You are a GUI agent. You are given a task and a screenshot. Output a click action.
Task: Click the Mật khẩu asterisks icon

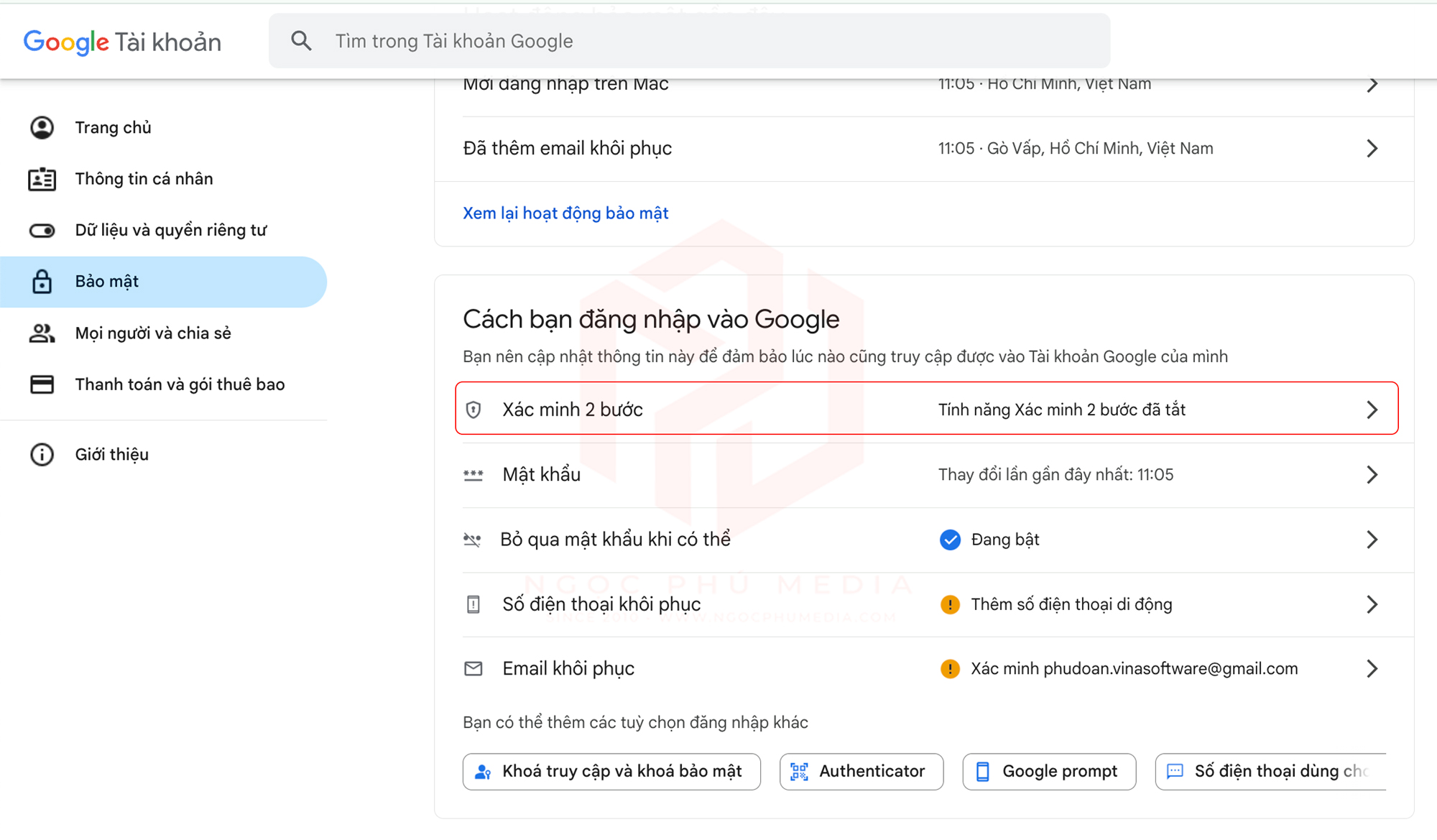tap(473, 474)
